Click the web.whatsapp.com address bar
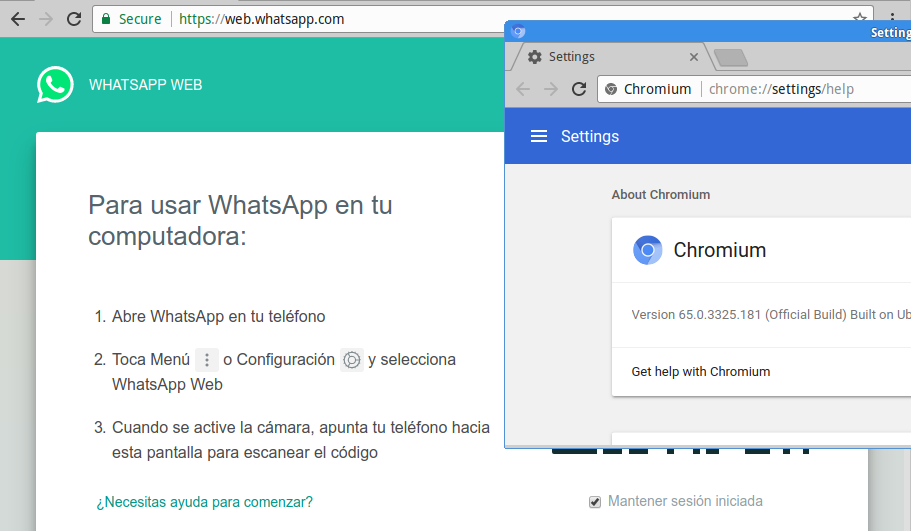The height and width of the screenshot is (531, 911). pos(482,19)
